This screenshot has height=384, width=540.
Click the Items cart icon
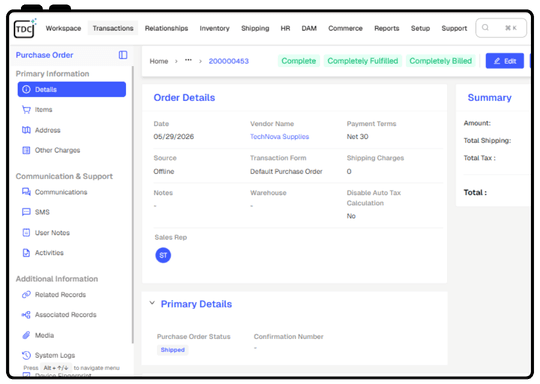(26, 110)
